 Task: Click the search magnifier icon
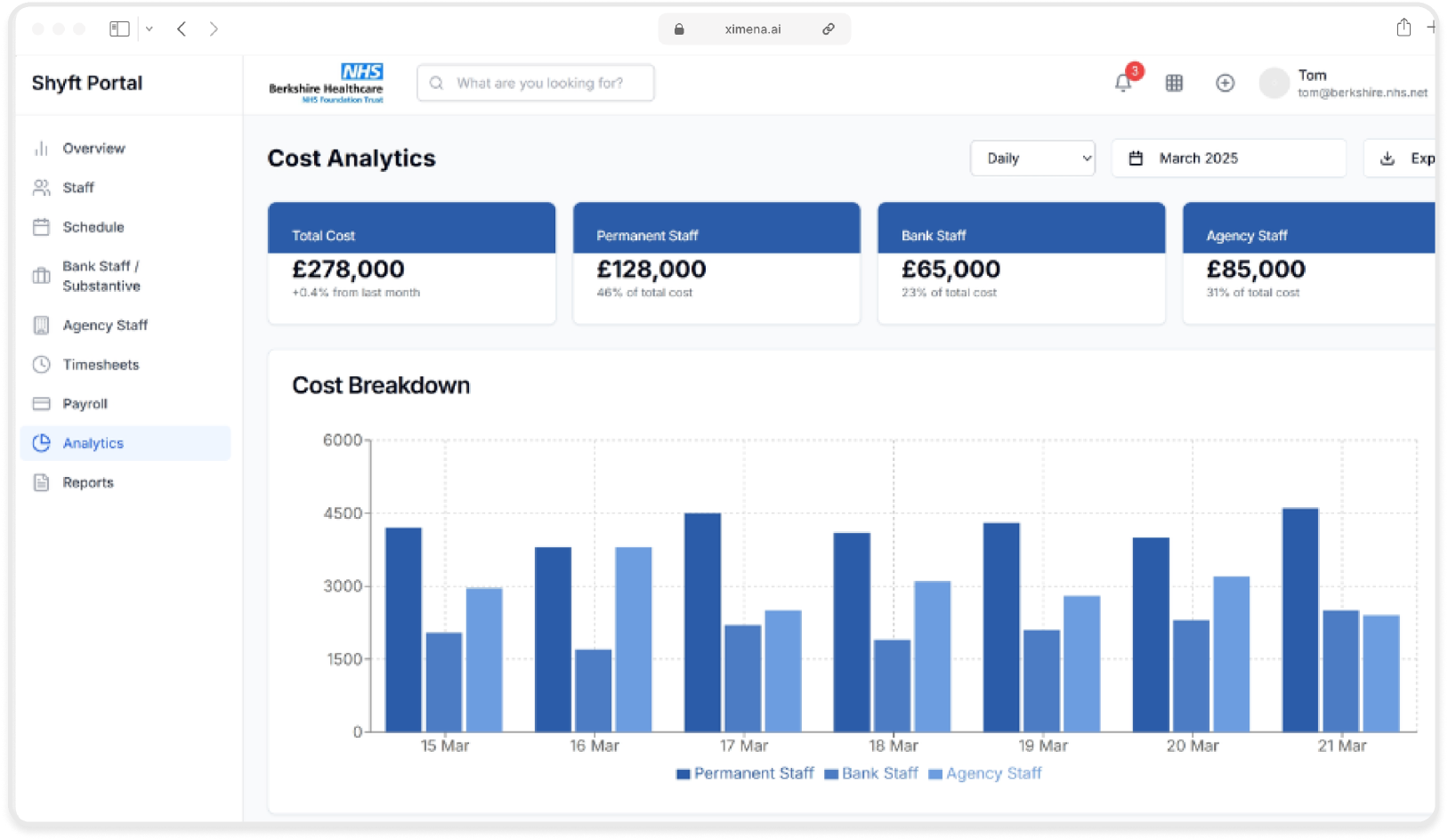(x=436, y=83)
